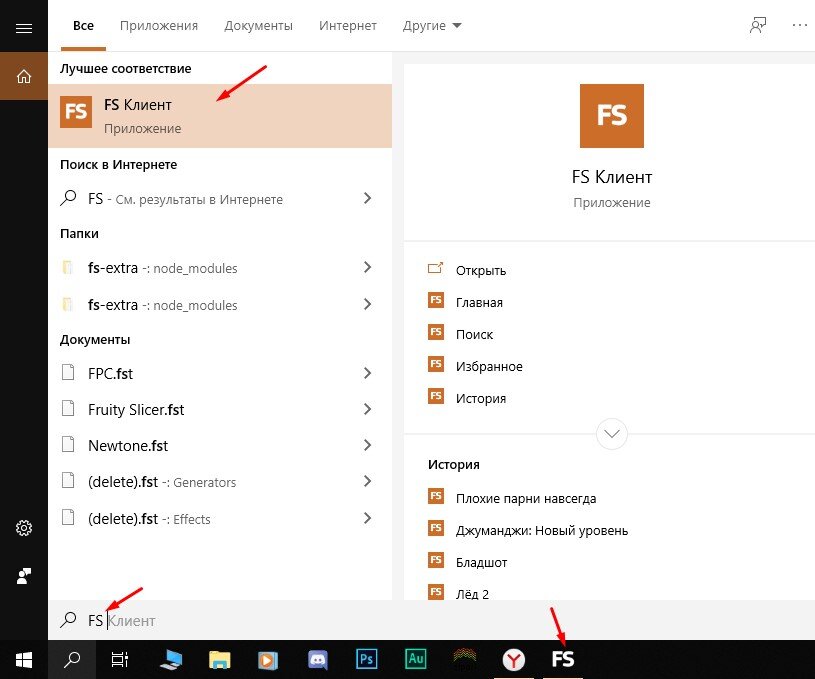The height and width of the screenshot is (679, 815).
Task: Click the open-window icon next to Открыть
Action: pyautogui.click(x=435, y=268)
